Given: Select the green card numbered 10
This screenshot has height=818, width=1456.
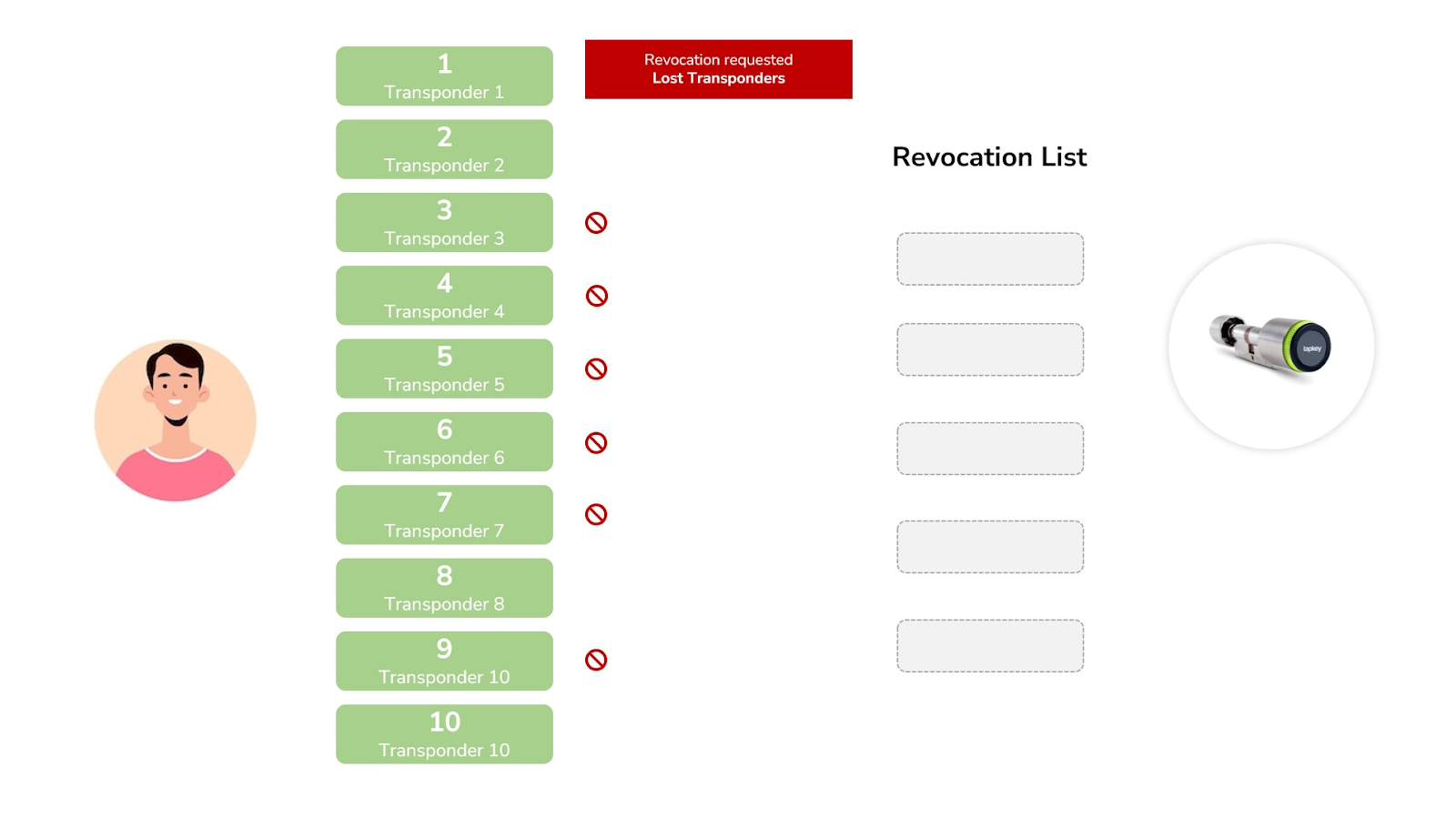Looking at the screenshot, I should coord(444,734).
